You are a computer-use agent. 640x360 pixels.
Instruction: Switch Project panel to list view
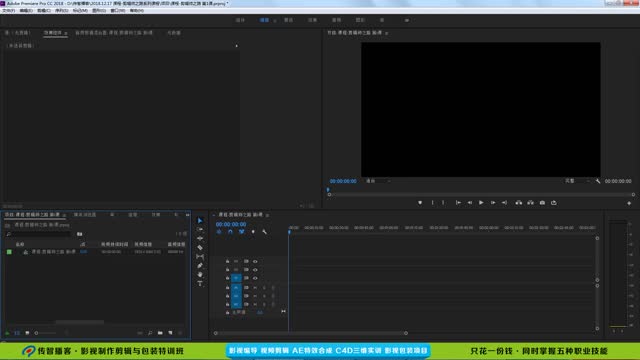click(x=17, y=333)
